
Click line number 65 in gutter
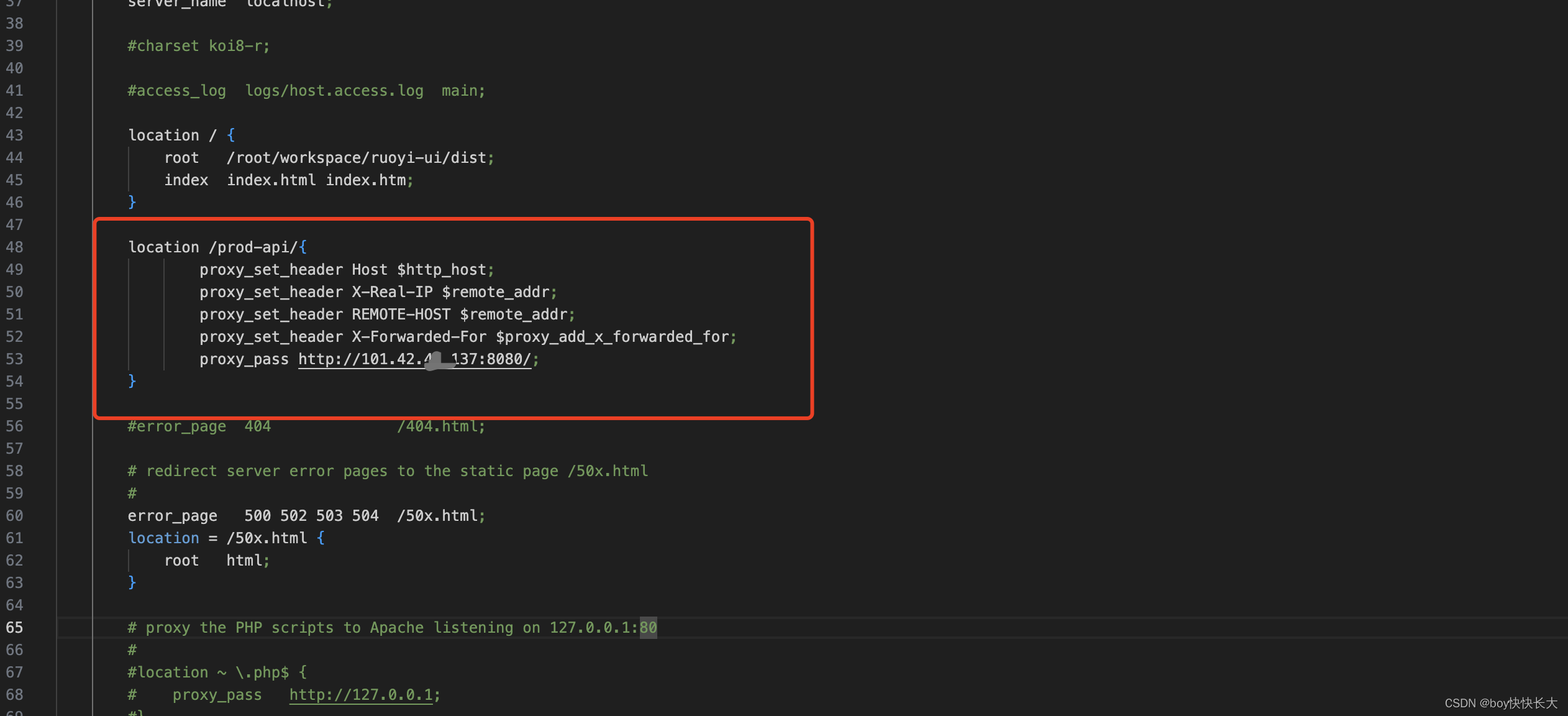(14, 628)
